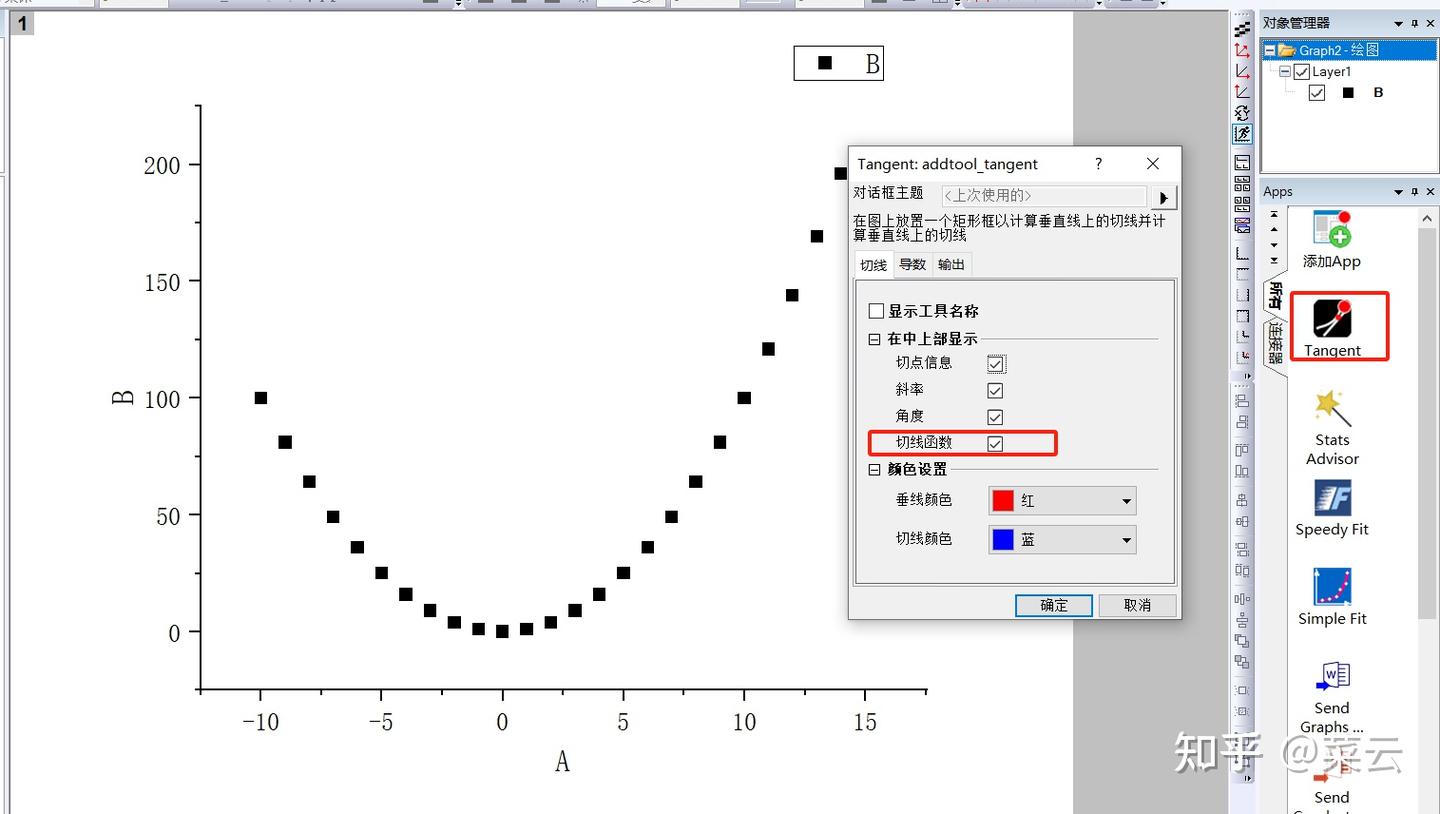This screenshot has height=814, width=1440.
Task: Switch to 切线 tab
Action: pos(874,265)
